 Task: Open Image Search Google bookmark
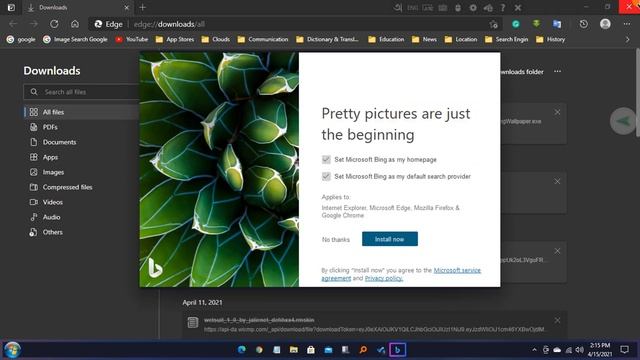(76, 40)
